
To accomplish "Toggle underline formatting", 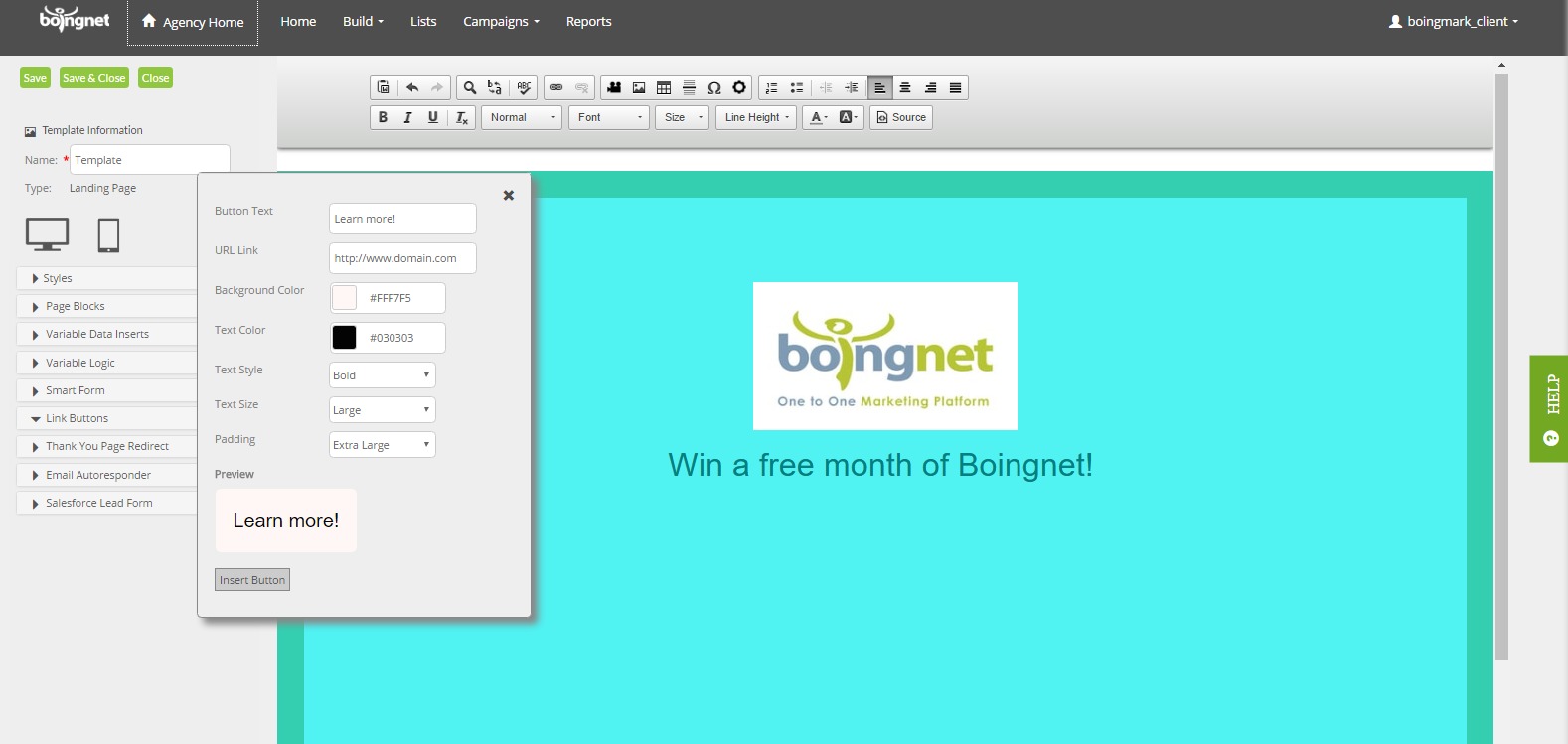I will pos(433,117).
